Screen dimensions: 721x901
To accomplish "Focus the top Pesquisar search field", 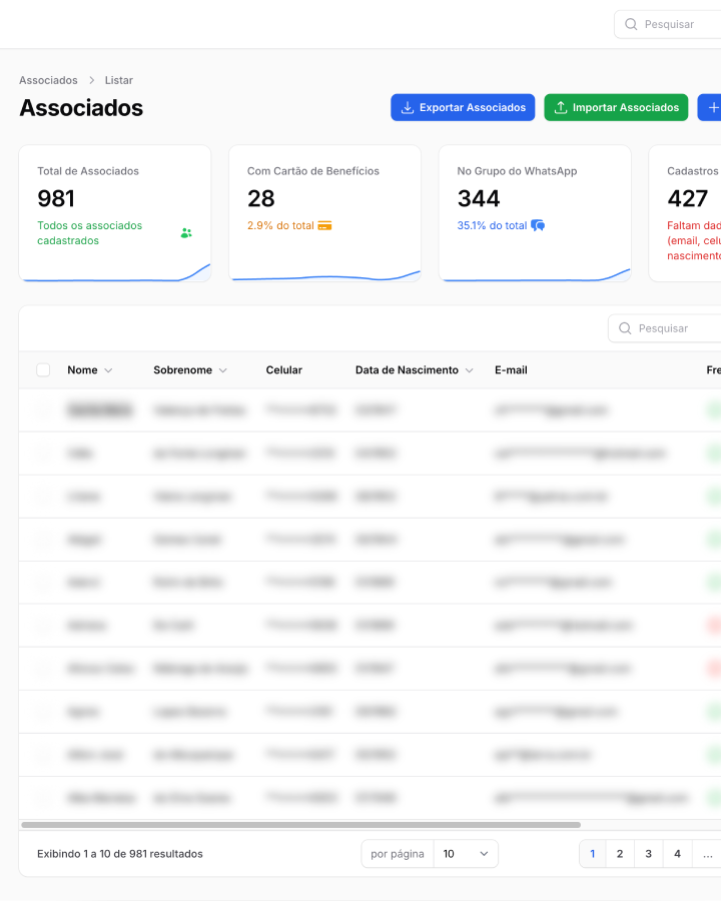I will click(x=668, y=24).
